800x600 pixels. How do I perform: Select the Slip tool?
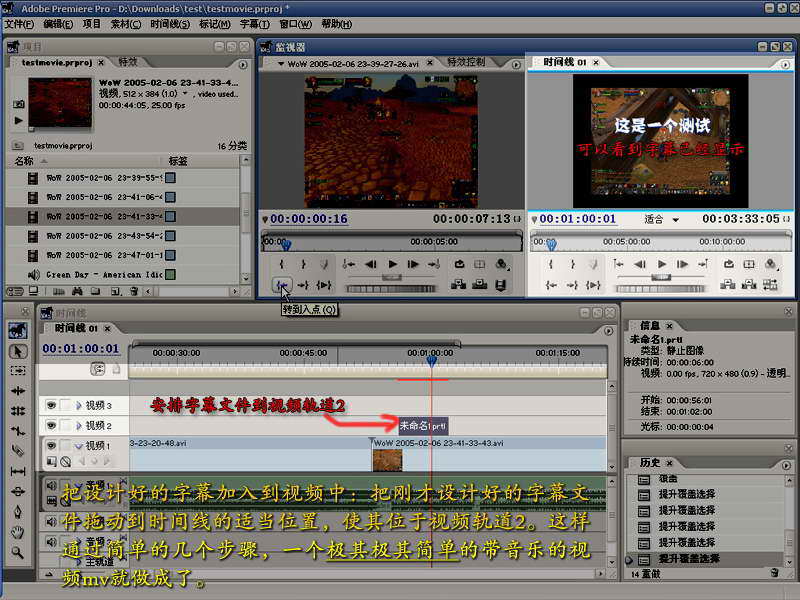(18, 471)
